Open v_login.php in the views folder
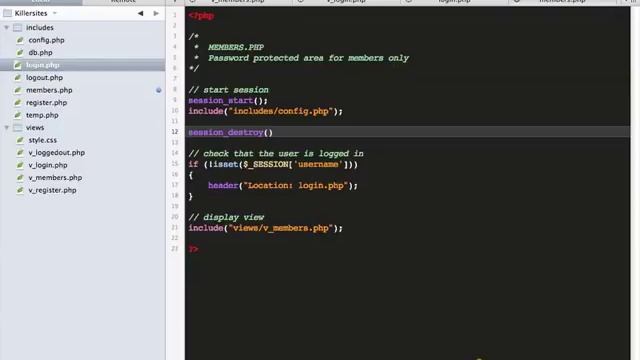The height and width of the screenshot is (360, 640). pos(48,165)
